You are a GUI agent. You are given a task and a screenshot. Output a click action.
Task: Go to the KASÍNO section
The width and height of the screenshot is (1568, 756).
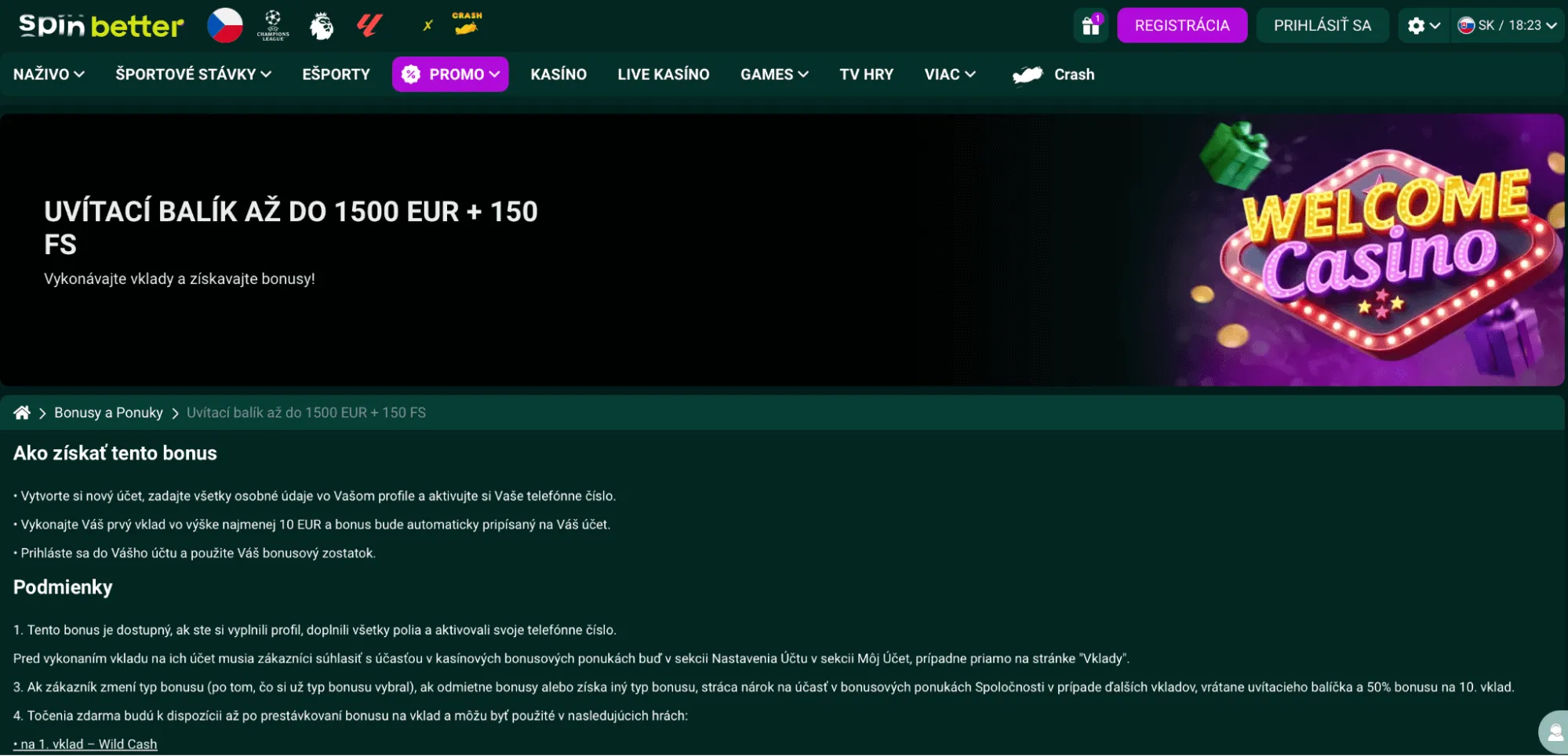558,75
